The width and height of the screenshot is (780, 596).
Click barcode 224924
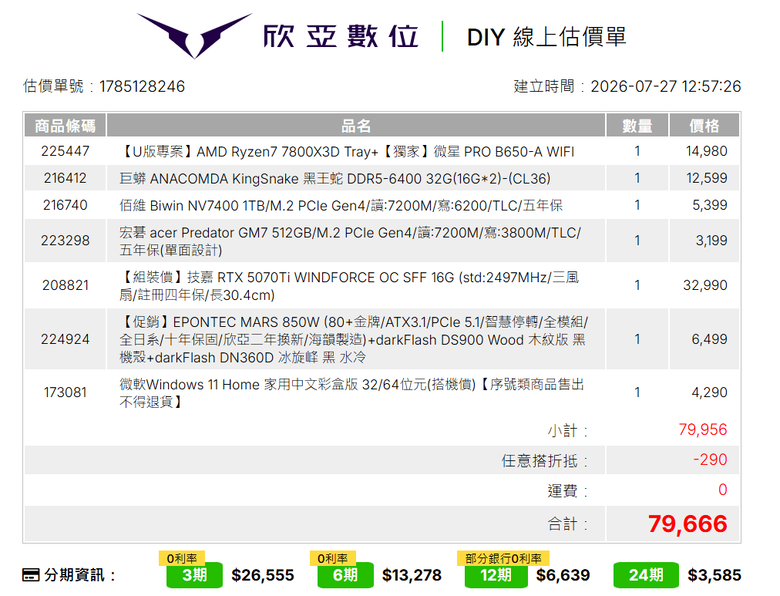tap(65, 339)
